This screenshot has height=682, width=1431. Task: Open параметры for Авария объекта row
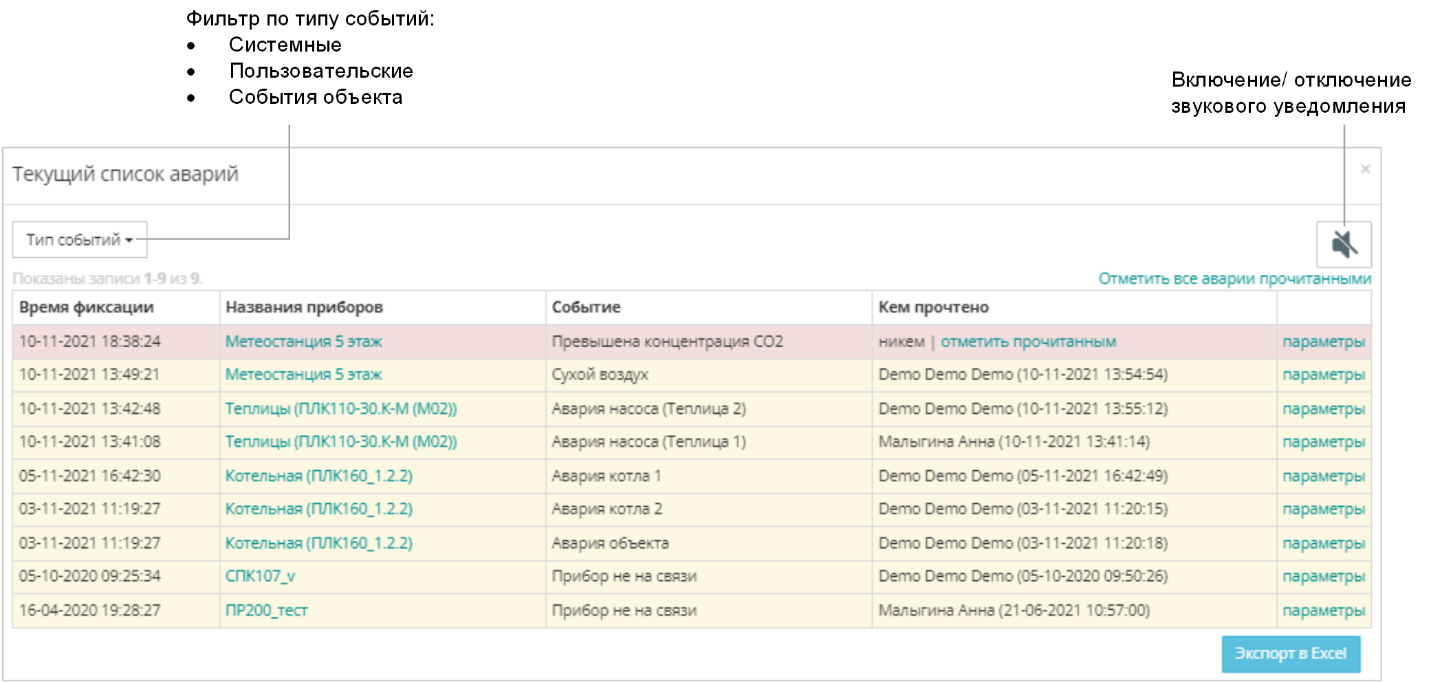pos(1323,544)
